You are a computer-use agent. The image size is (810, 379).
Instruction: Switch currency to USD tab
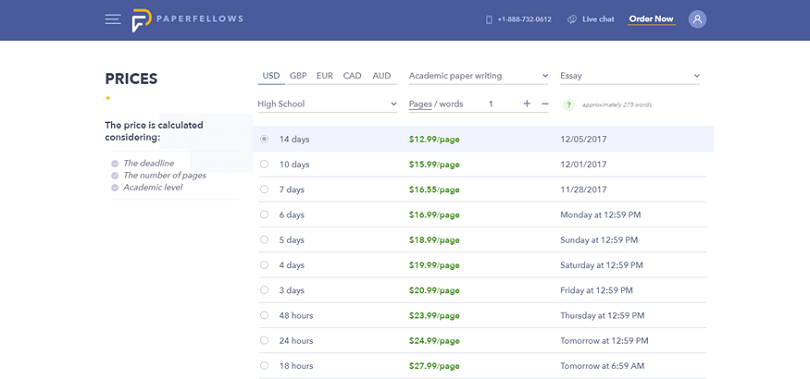271,75
